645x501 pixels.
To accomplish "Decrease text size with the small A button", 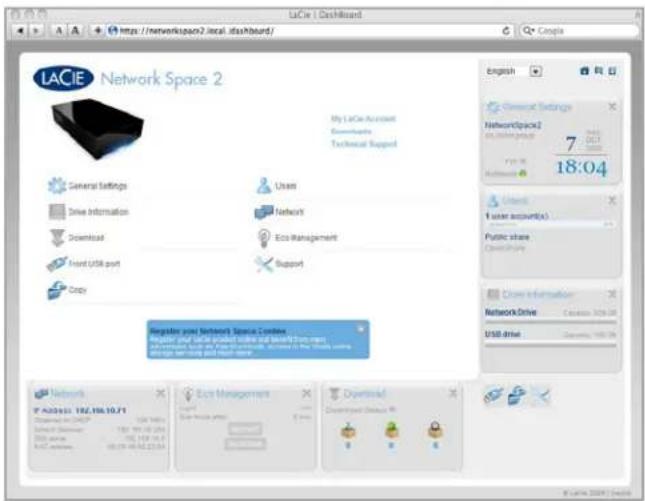I will click(x=59, y=31).
